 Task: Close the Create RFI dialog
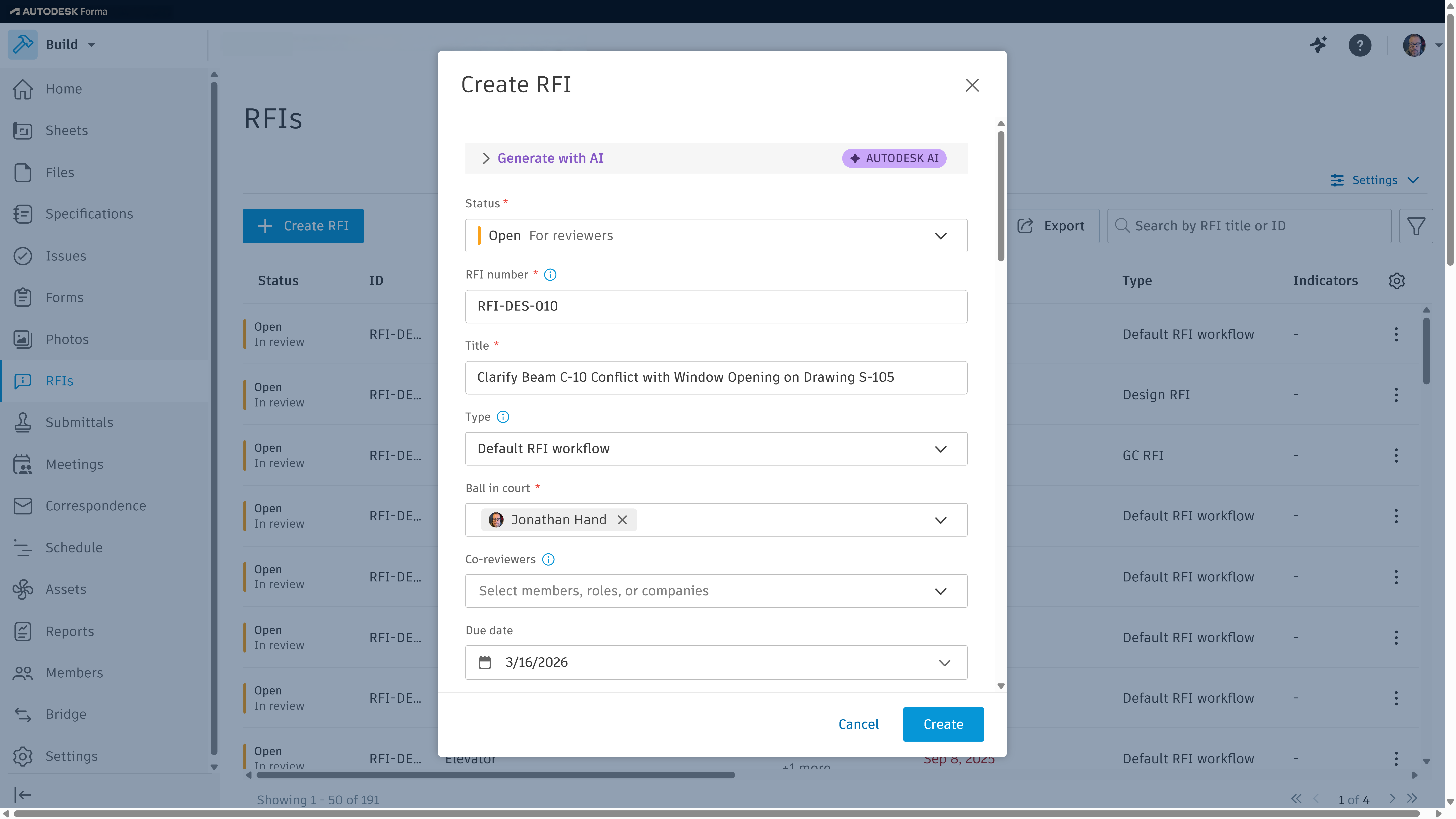click(x=972, y=85)
